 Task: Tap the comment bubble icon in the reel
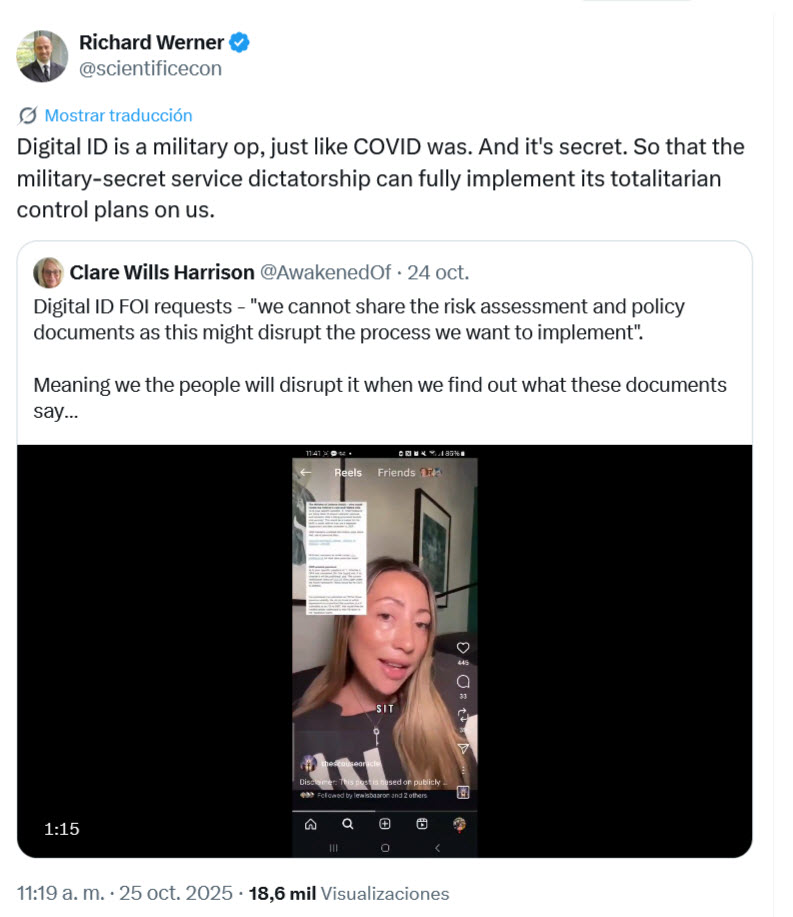click(x=462, y=682)
